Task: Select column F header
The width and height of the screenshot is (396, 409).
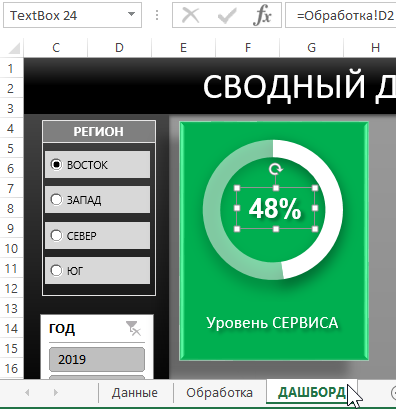Action: click(248, 48)
